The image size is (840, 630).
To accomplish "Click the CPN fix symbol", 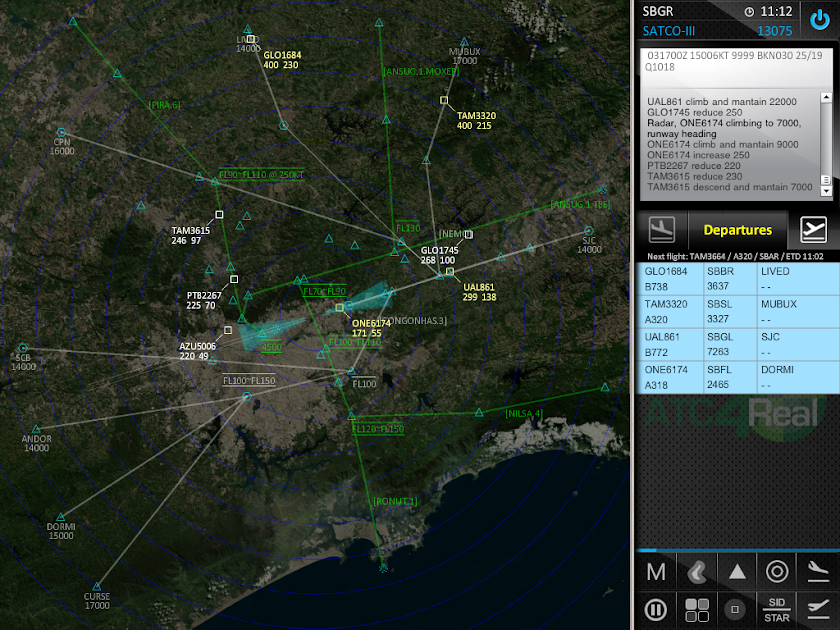I will click(x=61, y=132).
